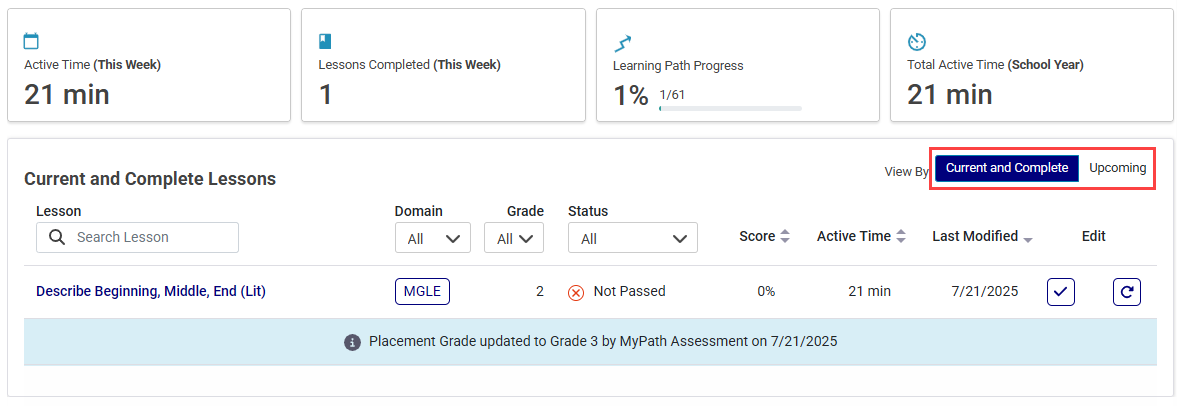Click the search magnifier icon
Viewport: 1177px width, 406px height.
click(57, 237)
